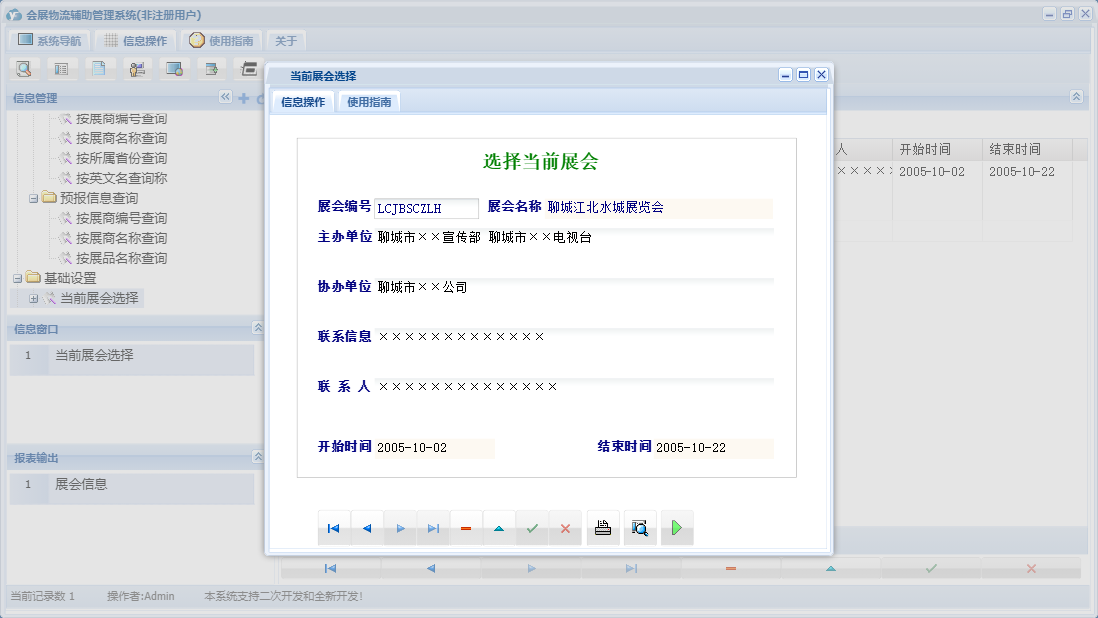Switch to the 使用指南 tab in dialog
1098x618 pixels.
pyautogui.click(x=371, y=101)
